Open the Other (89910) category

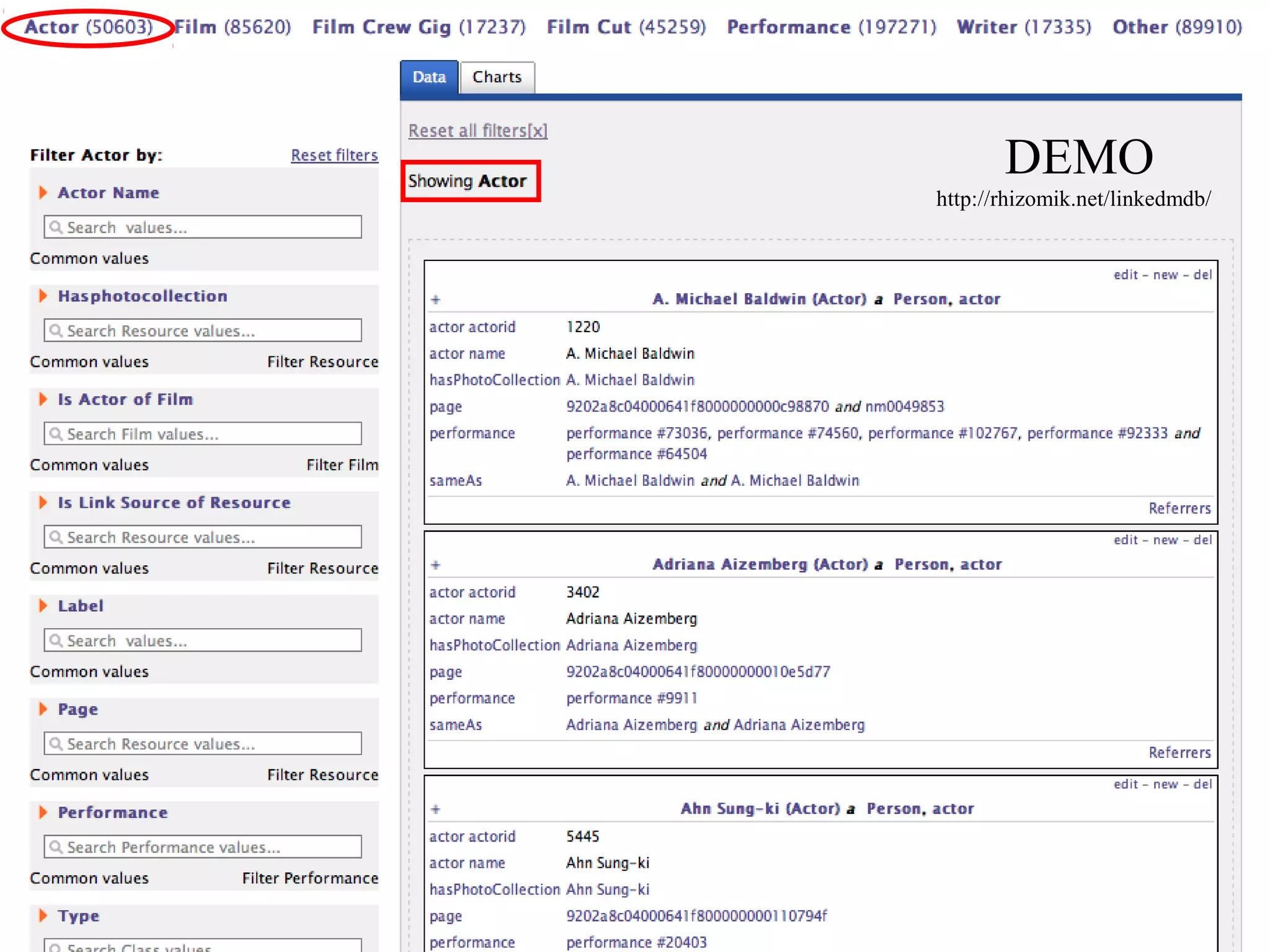pos(1177,27)
